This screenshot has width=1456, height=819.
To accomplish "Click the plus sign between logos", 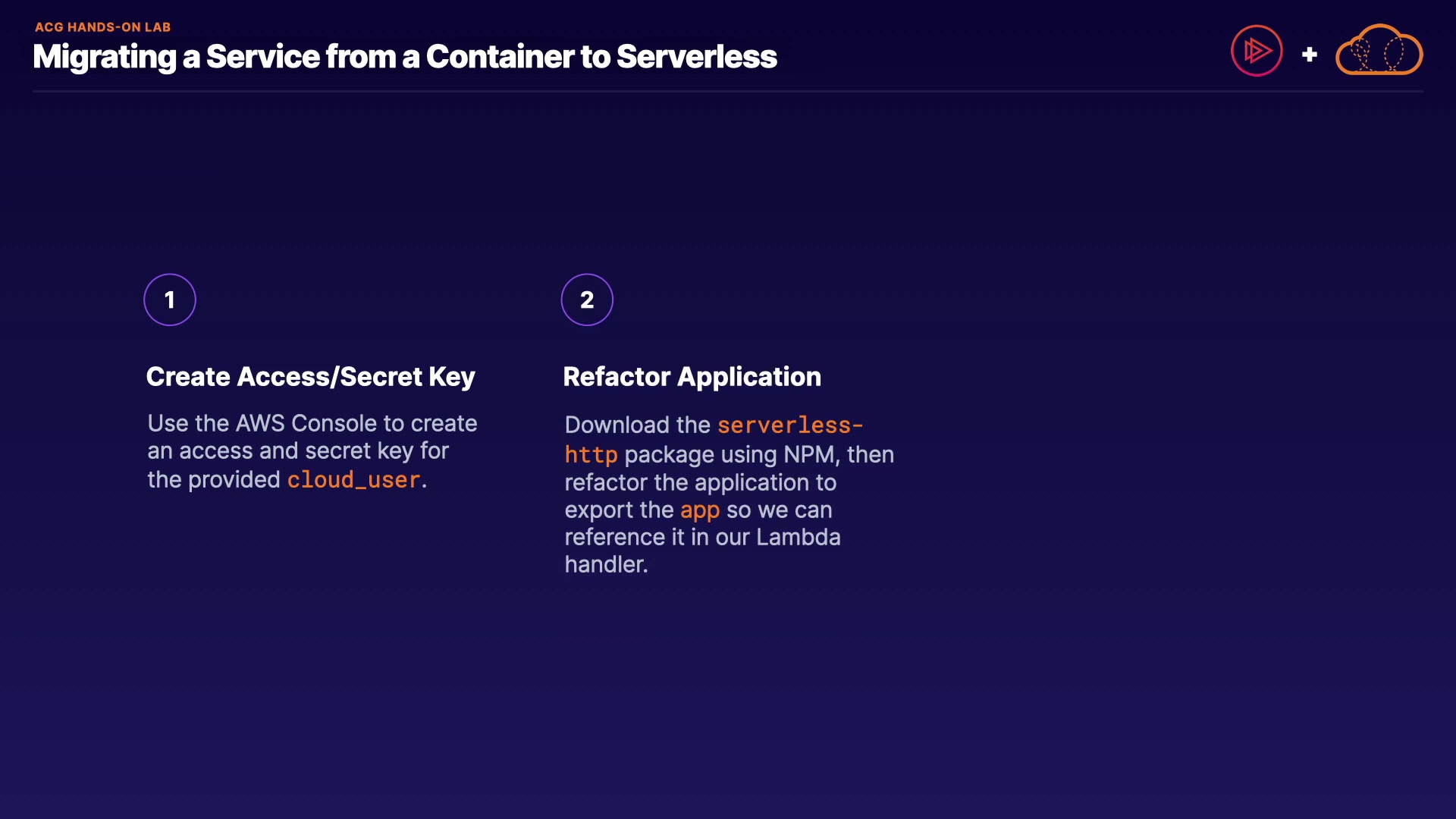I will click(x=1309, y=55).
